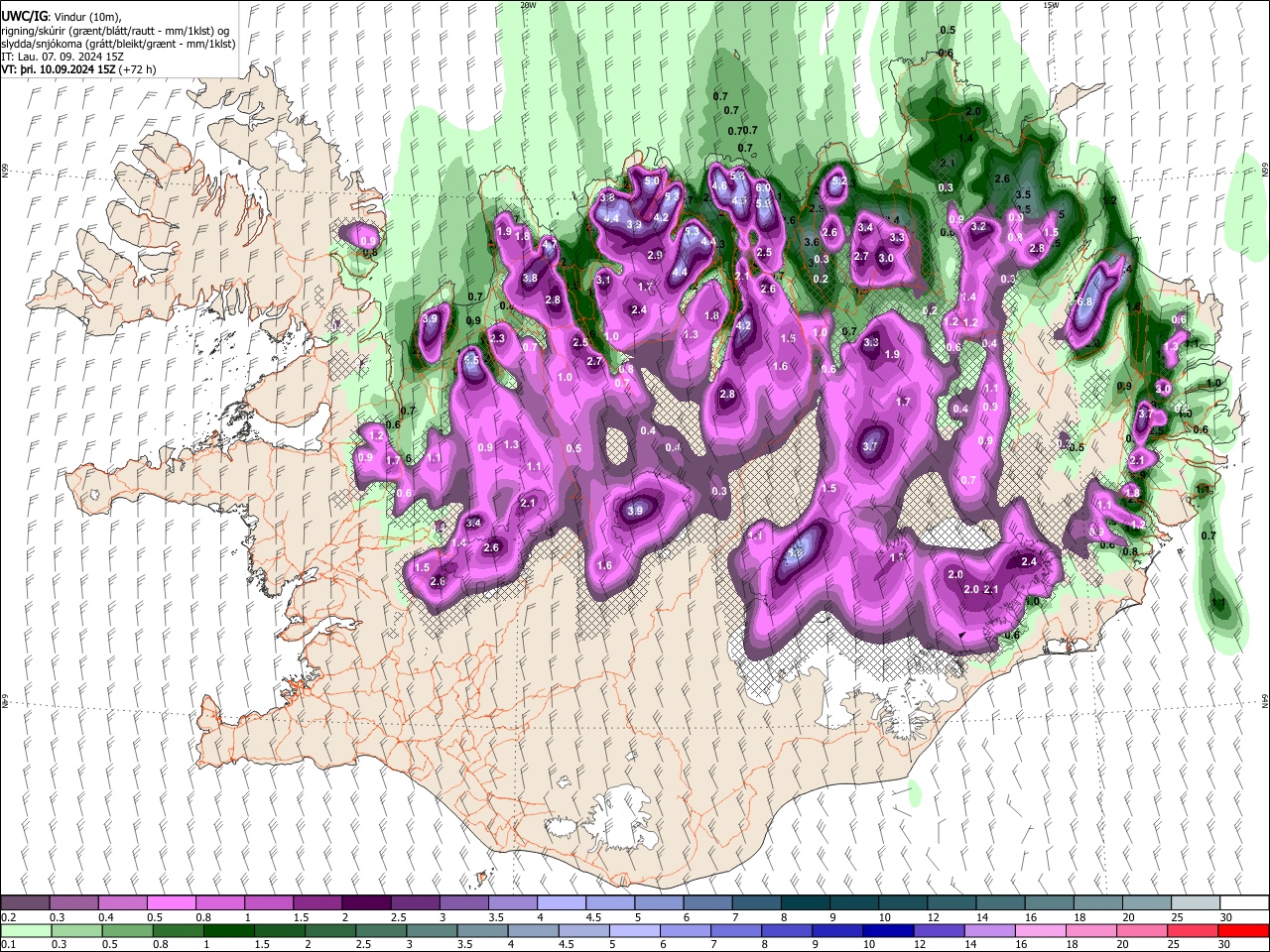Click the 0.2 label on the snow scale

tap(7, 917)
